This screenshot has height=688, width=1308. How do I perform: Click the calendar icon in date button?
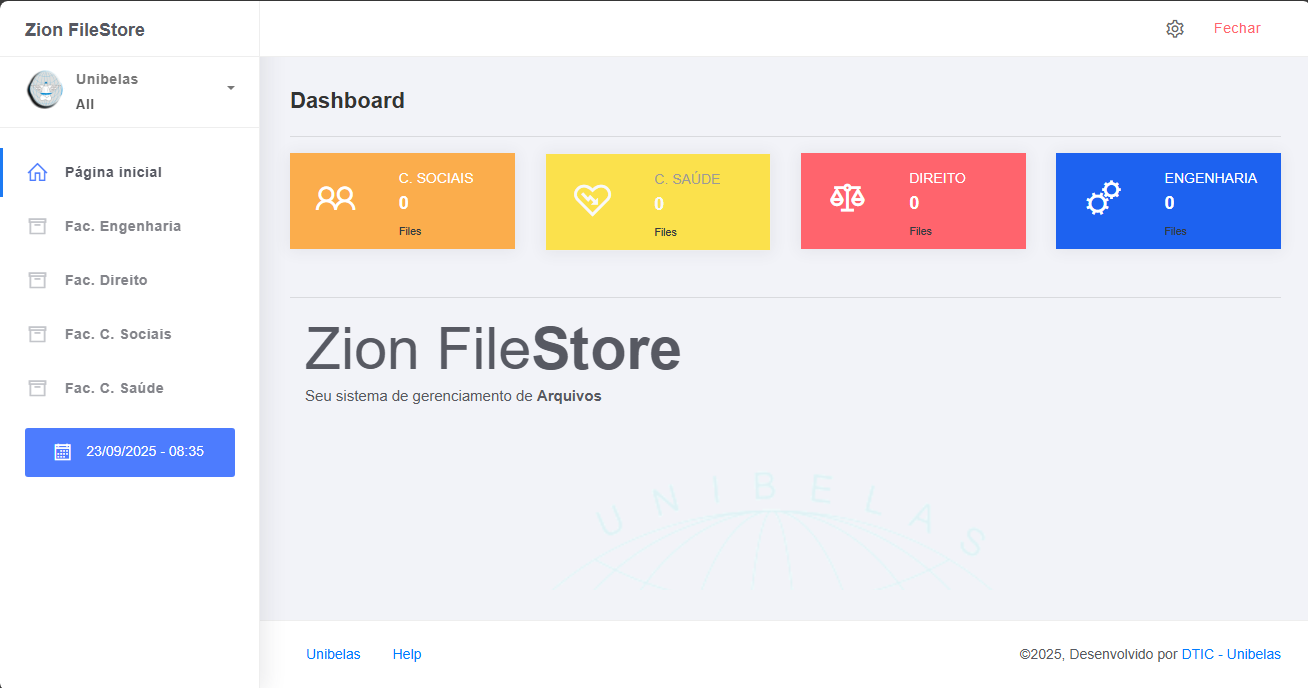pyautogui.click(x=63, y=452)
